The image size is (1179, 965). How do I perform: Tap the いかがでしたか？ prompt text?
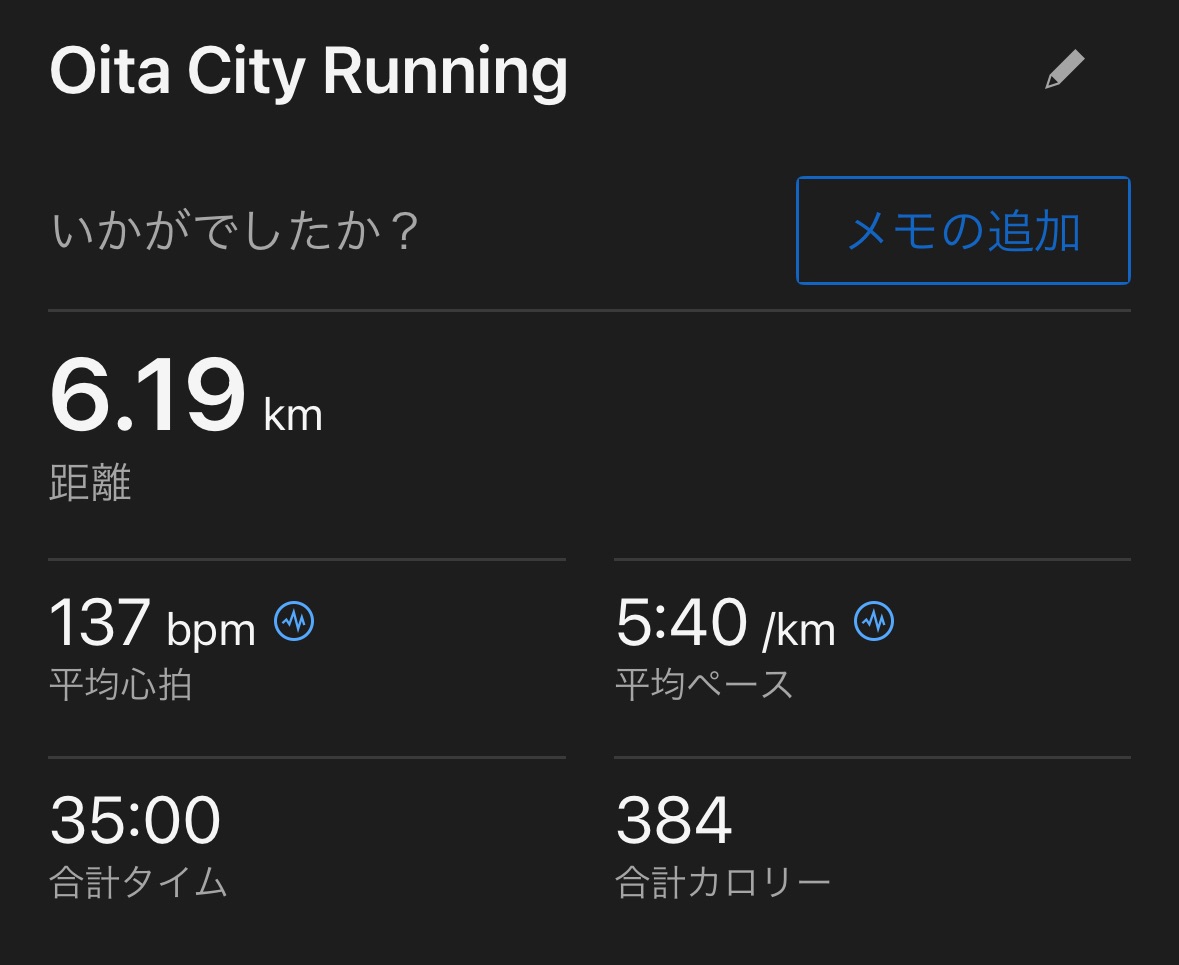click(x=234, y=232)
